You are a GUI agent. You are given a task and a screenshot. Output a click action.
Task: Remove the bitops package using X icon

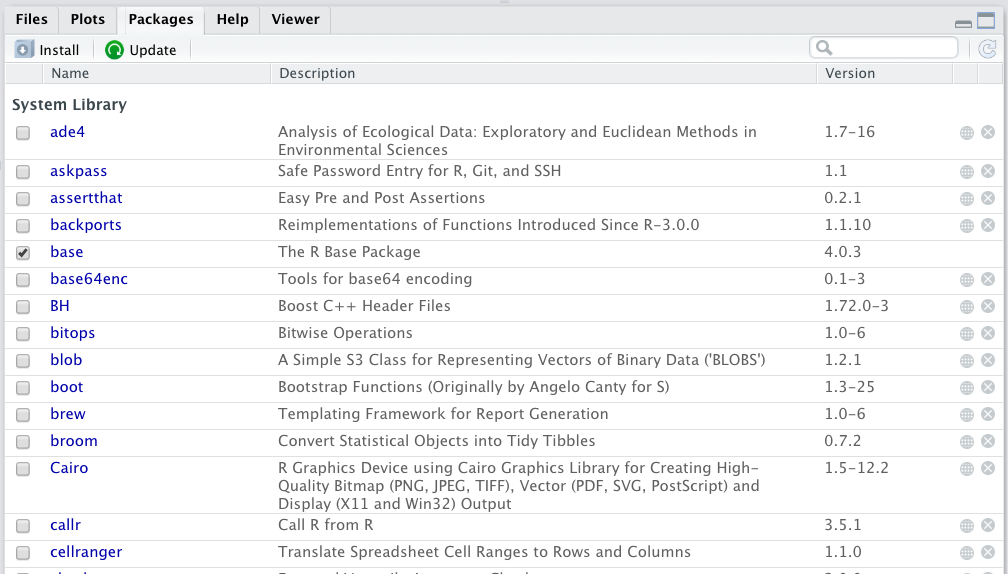(x=988, y=334)
